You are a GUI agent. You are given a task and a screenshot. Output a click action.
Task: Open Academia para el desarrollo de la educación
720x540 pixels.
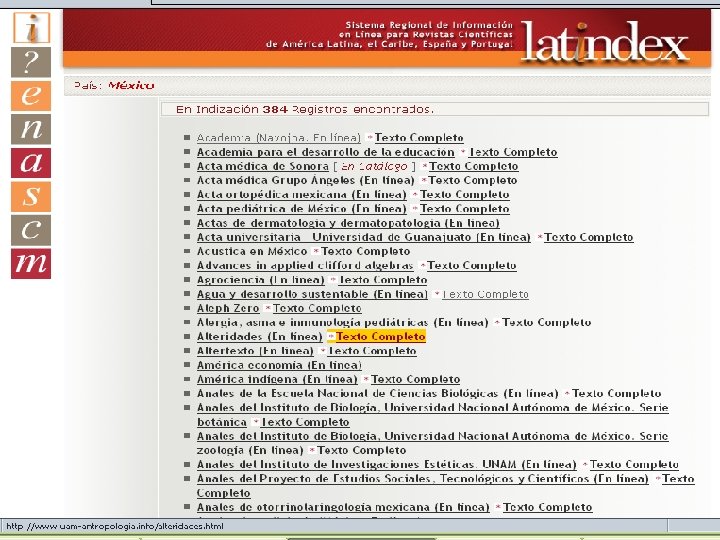click(326, 152)
